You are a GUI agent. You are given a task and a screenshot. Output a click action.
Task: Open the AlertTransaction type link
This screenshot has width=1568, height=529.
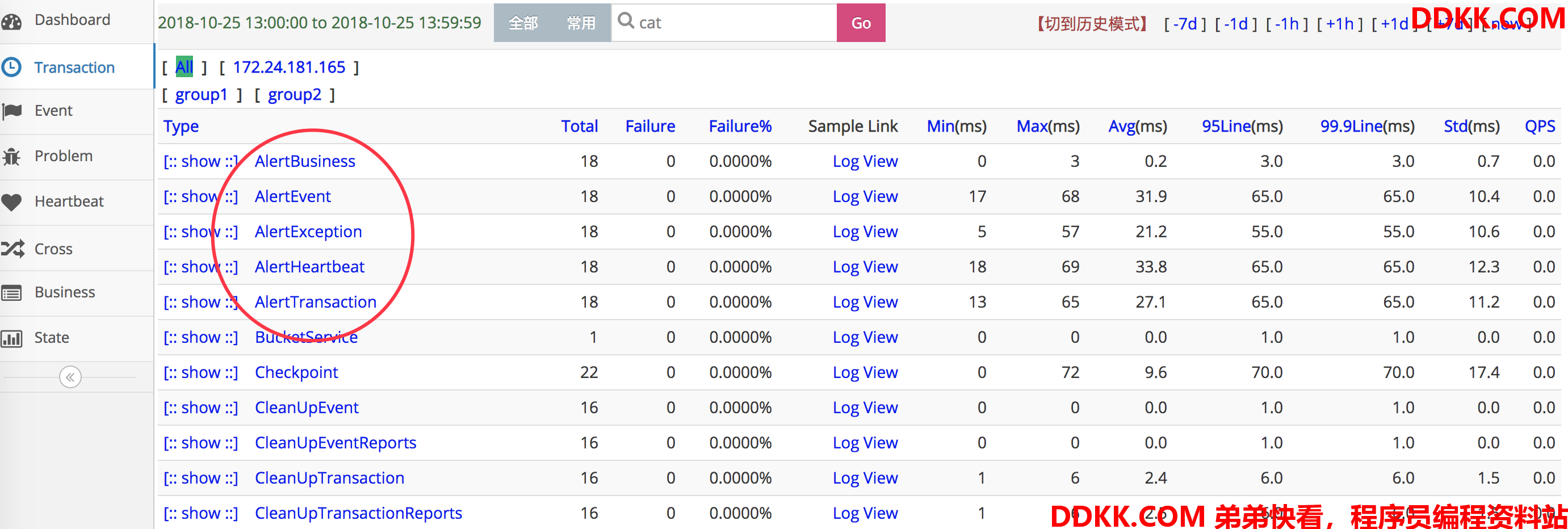pyautogui.click(x=316, y=302)
